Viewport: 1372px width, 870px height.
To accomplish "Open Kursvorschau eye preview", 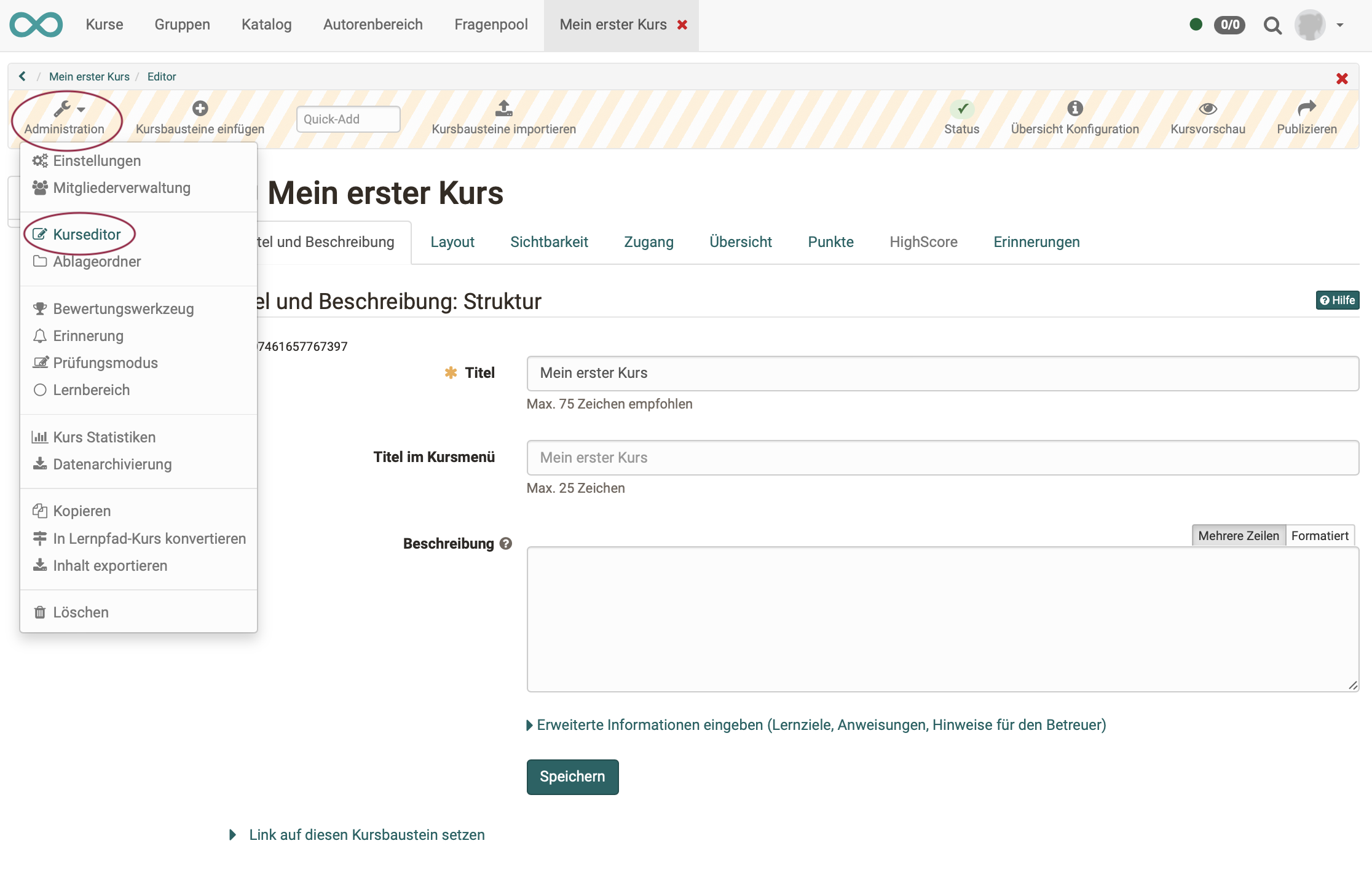I will [x=1208, y=109].
